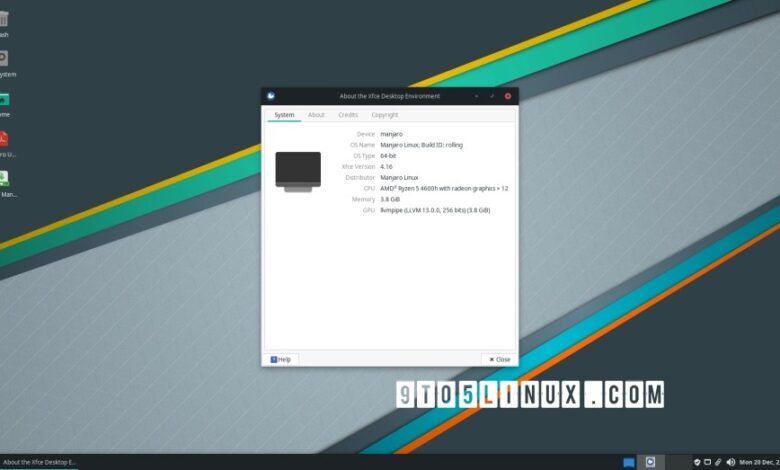Click the OS Type value '64-bit'
Screen dimensions: 780x470
388,156
